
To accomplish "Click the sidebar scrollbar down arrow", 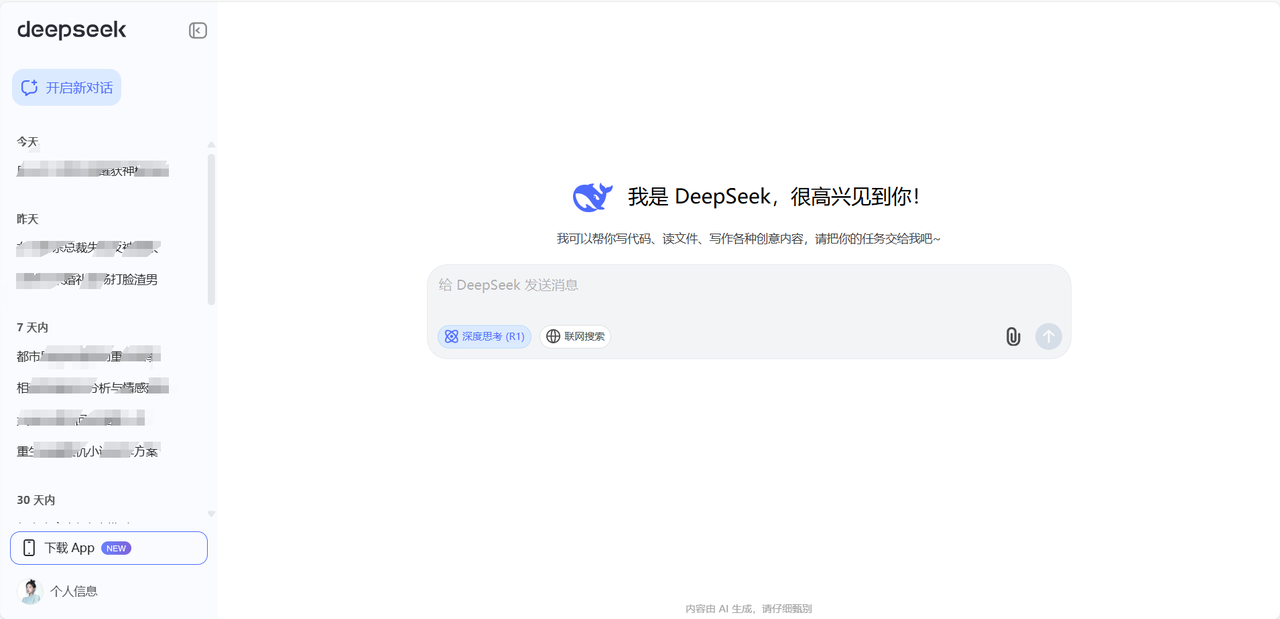I will [x=211, y=514].
